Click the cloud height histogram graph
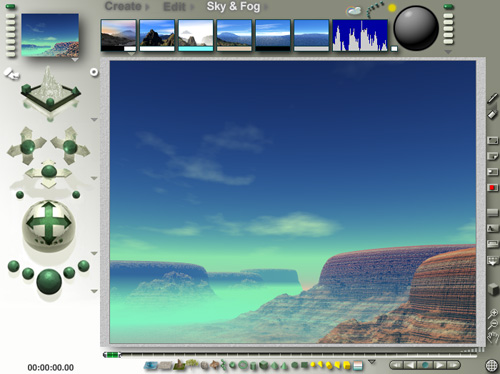 pyautogui.click(x=360, y=35)
